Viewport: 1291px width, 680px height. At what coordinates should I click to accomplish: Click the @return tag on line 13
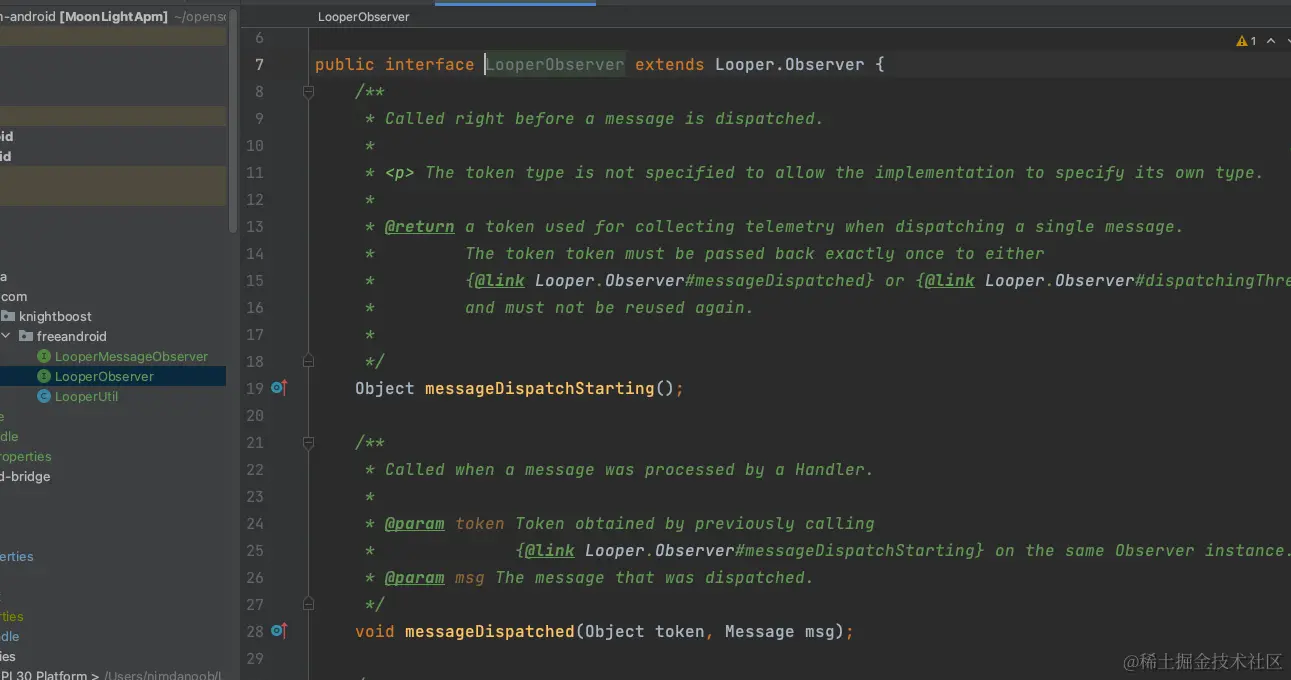(x=420, y=226)
